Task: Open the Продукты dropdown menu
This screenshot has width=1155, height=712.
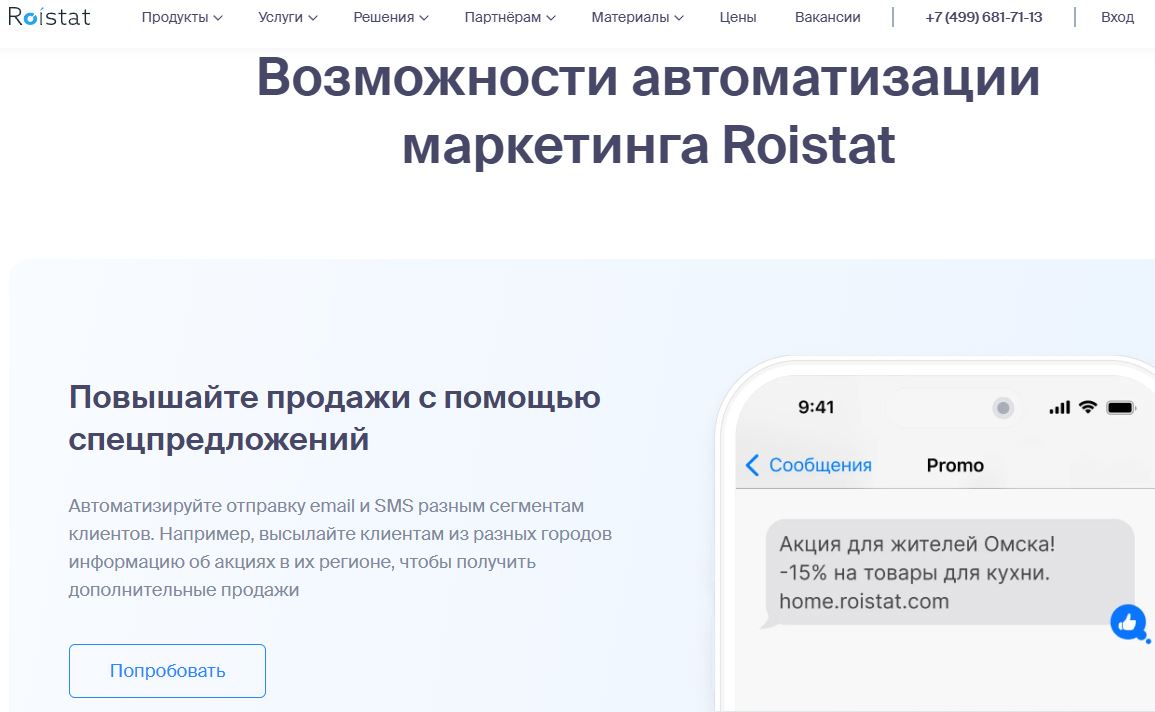Action: (x=182, y=17)
